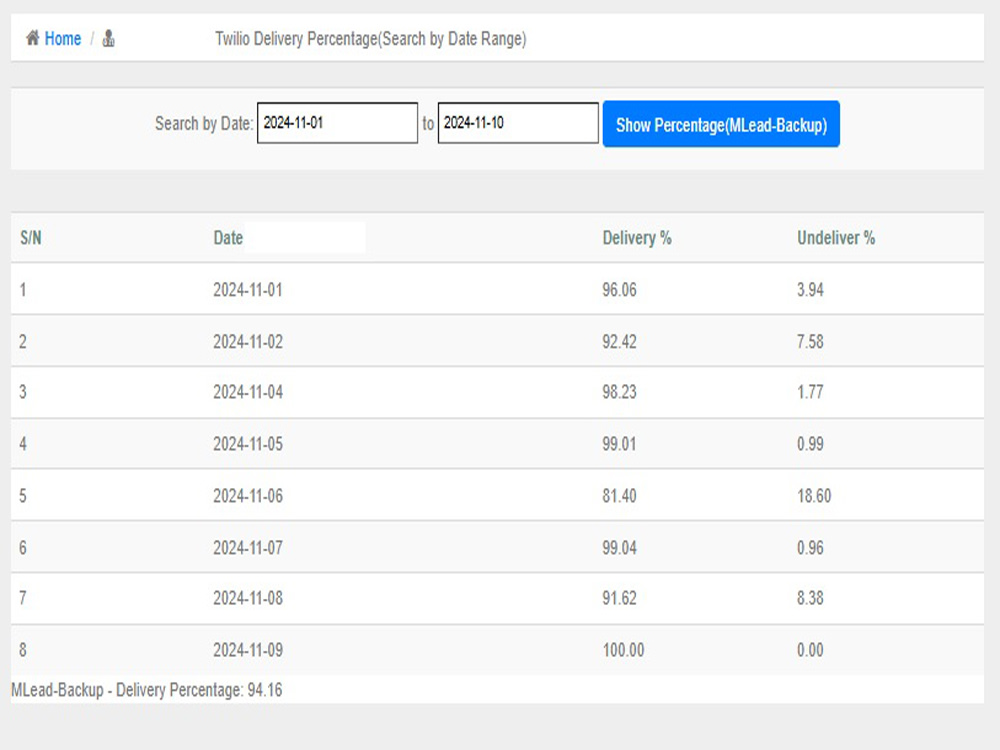Click serial number 1 in 2024-11-01 row
Image resolution: width=1000 pixels, height=750 pixels.
tap(23, 290)
